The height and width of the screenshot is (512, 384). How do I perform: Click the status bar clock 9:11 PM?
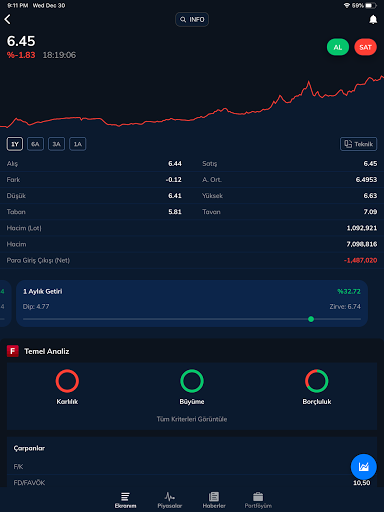tap(18, 6)
